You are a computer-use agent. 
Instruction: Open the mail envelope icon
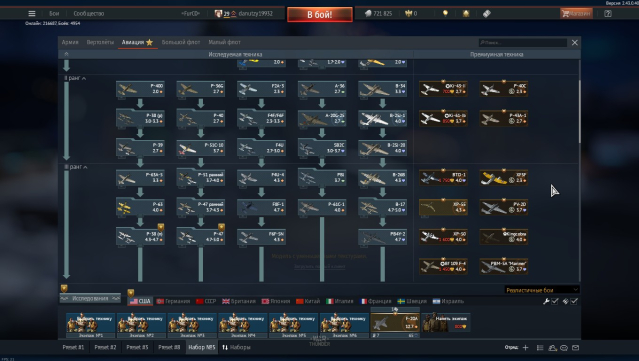(575, 348)
